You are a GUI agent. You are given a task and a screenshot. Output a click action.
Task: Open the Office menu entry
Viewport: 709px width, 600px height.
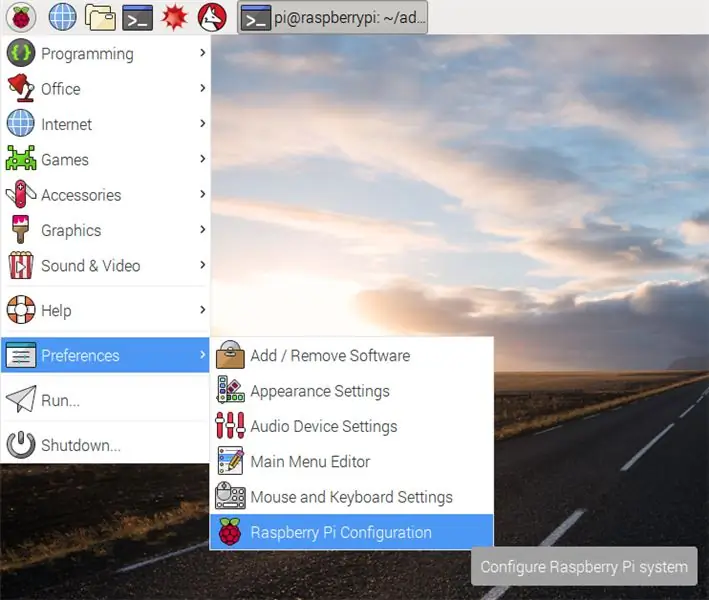pos(105,89)
